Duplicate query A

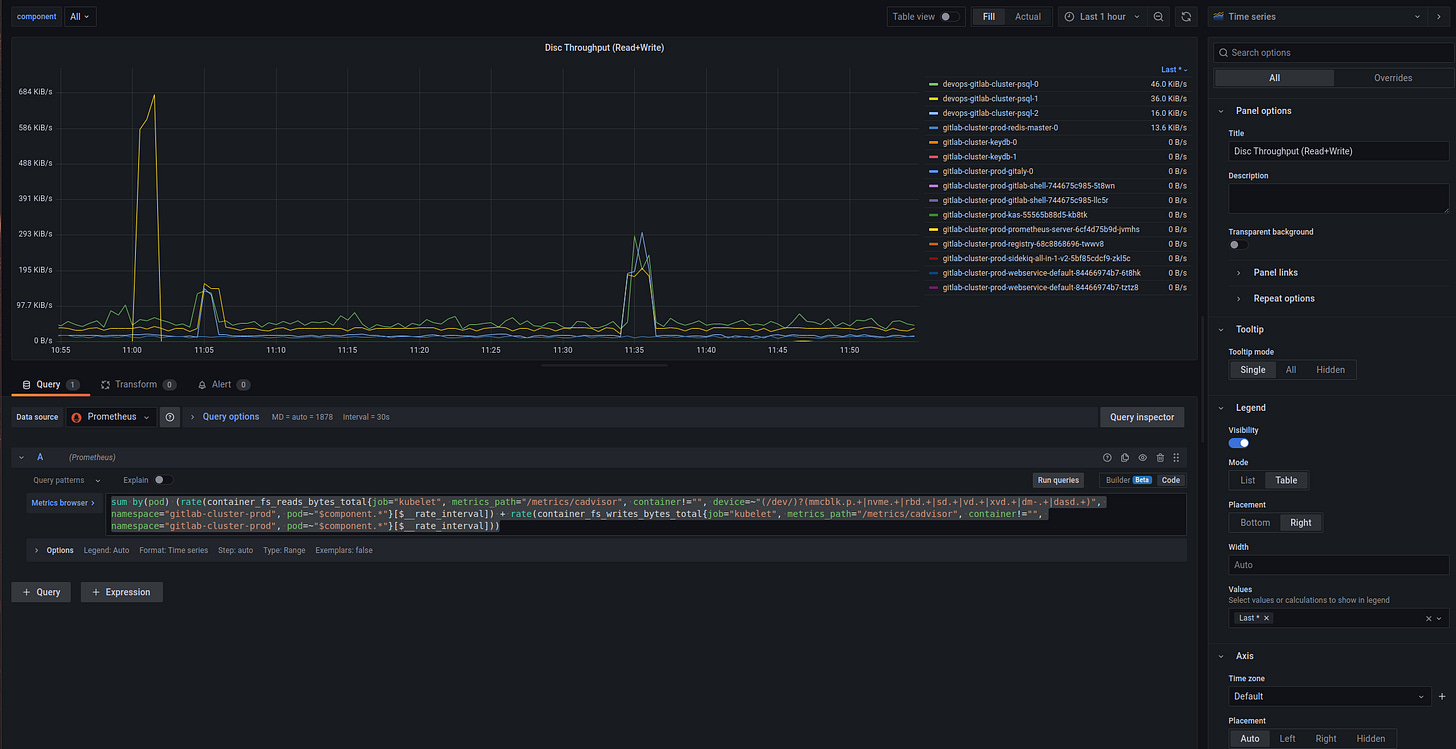pos(1125,457)
